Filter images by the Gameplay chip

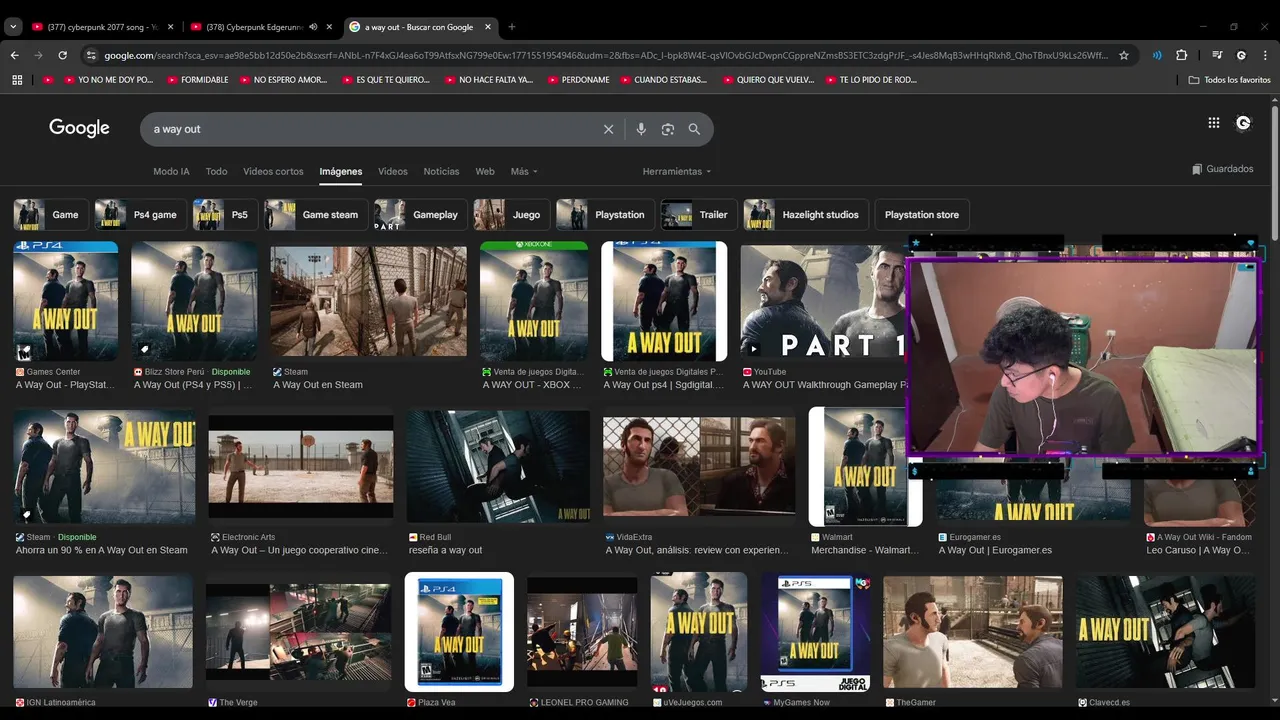pos(420,215)
